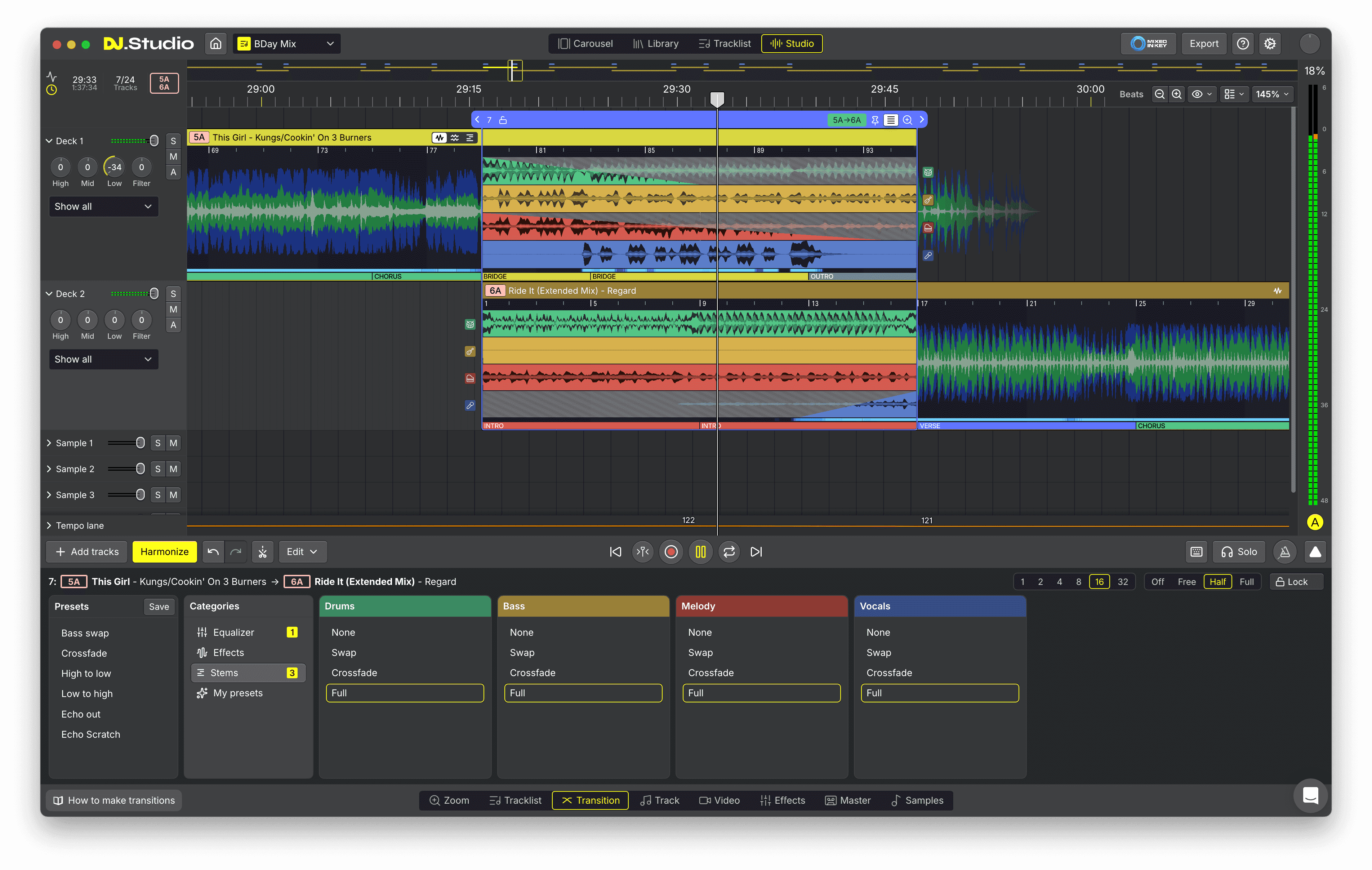The height and width of the screenshot is (870, 1372).
Task: Open the 145% zoom level dropdown
Action: 1272,94
